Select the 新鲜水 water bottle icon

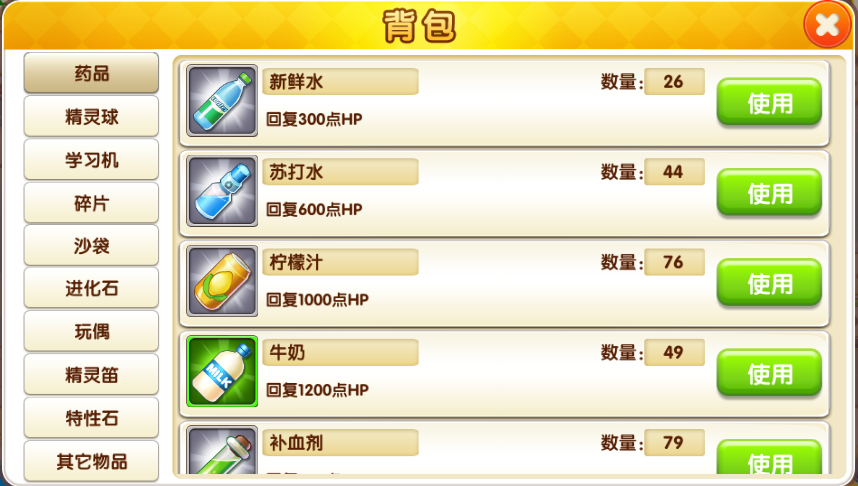(222, 101)
